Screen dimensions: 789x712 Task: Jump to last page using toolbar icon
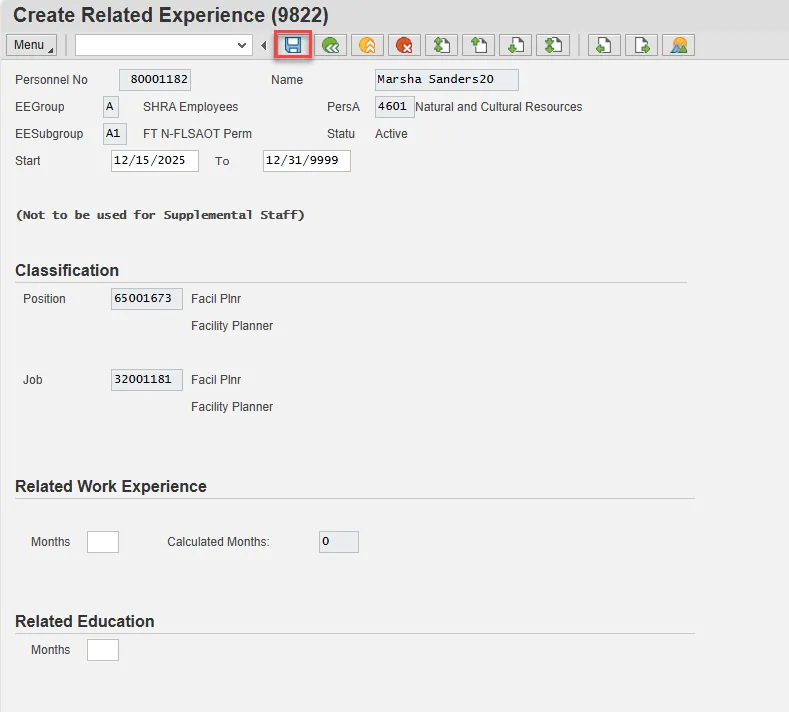(x=553, y=45)
